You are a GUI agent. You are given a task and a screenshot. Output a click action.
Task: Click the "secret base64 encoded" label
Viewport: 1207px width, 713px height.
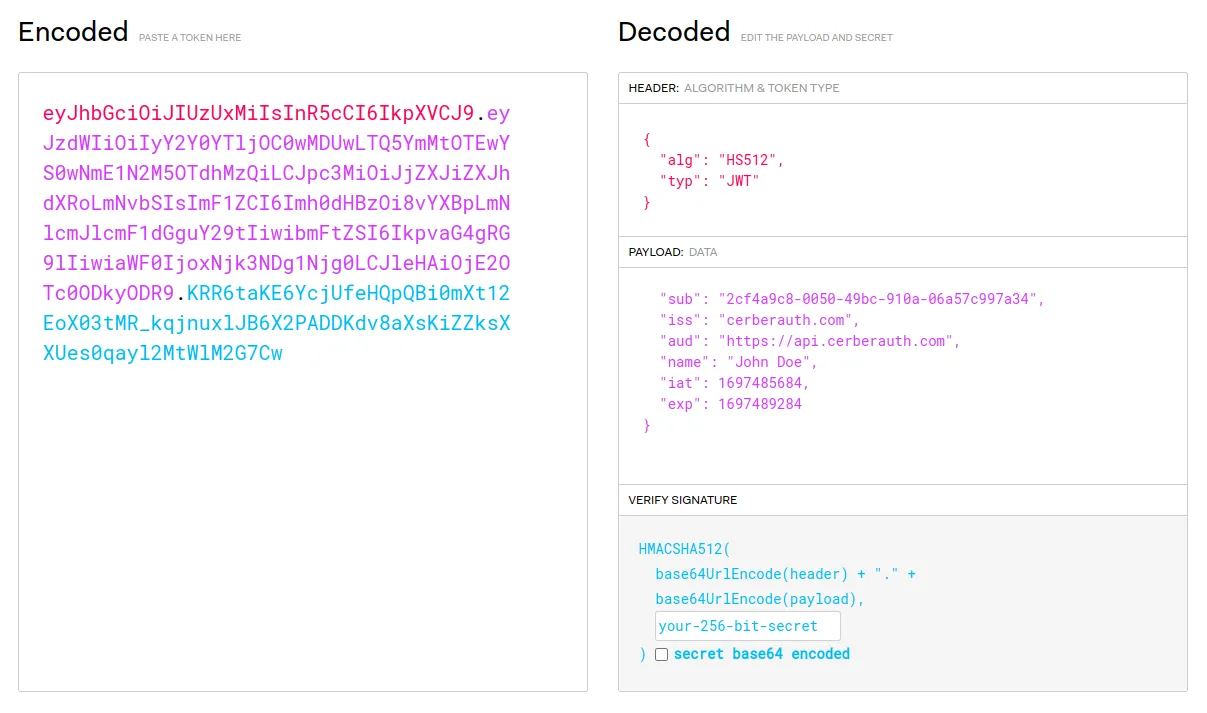pos(762,654)
